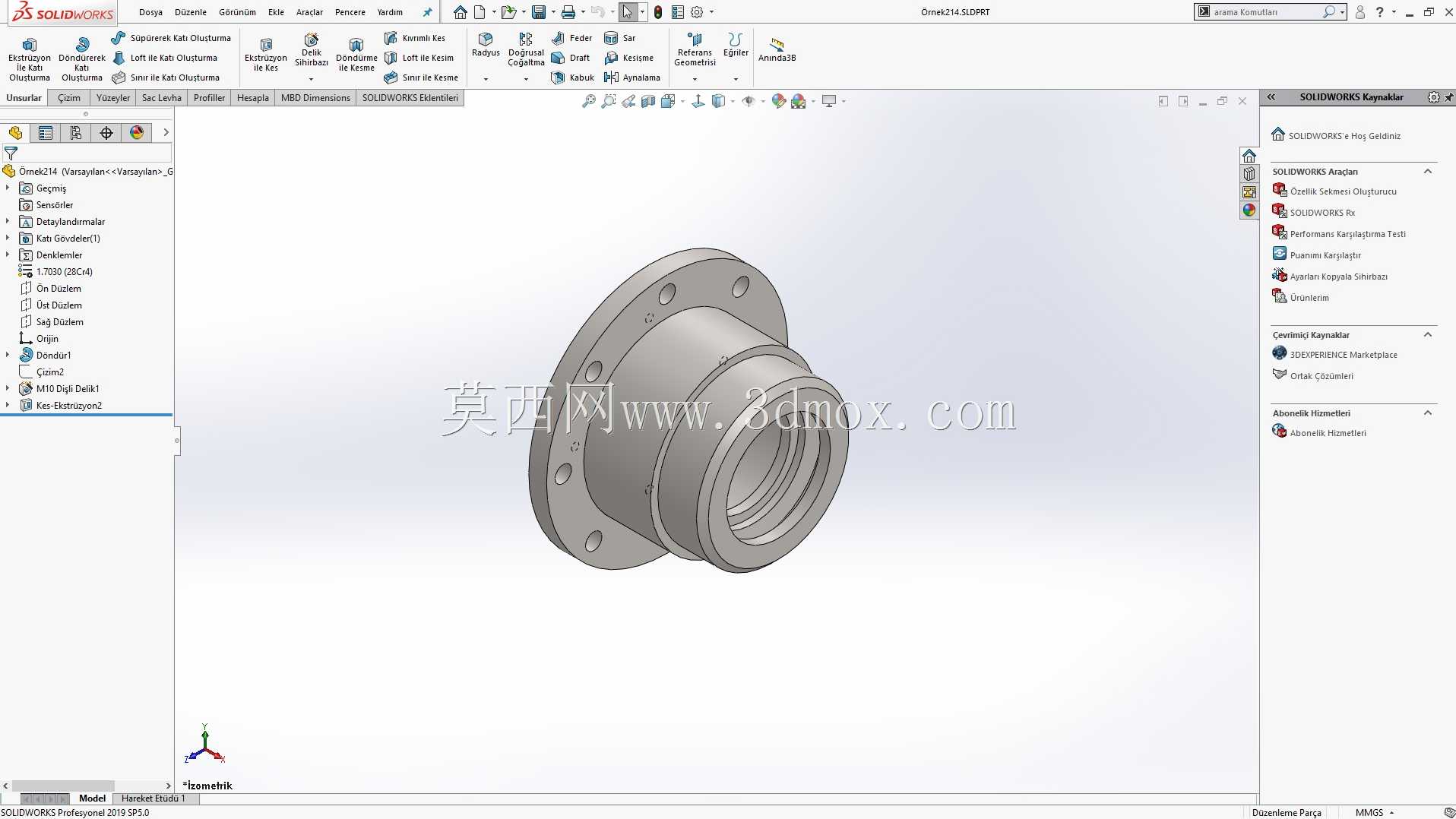This screenshot has height=819, width=1456.
Task: Select the Kabuk shell tool
Action: pos(573,77)
